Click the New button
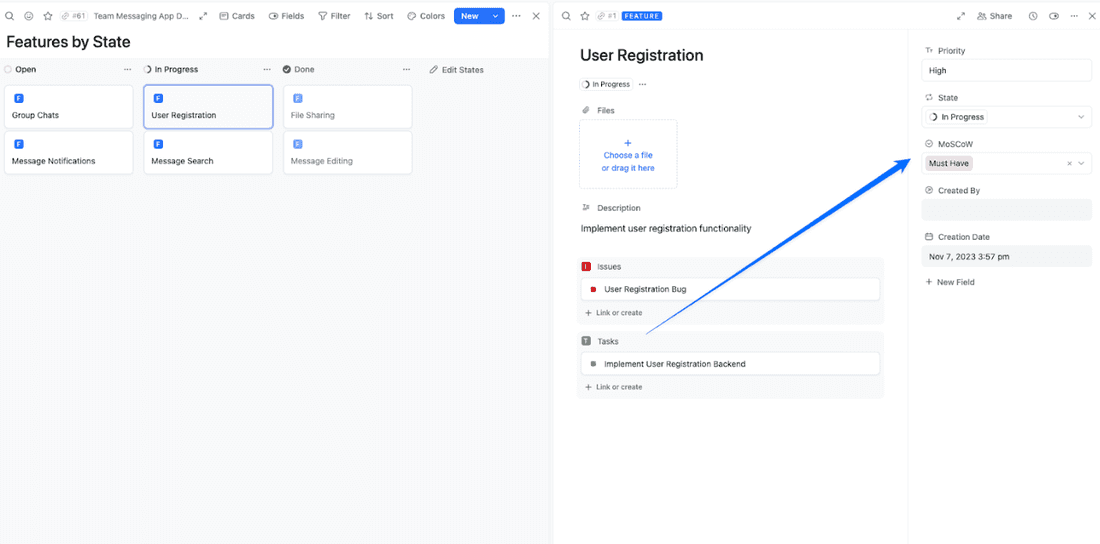Screen dimensions: 1100x544 coord(470,15)
